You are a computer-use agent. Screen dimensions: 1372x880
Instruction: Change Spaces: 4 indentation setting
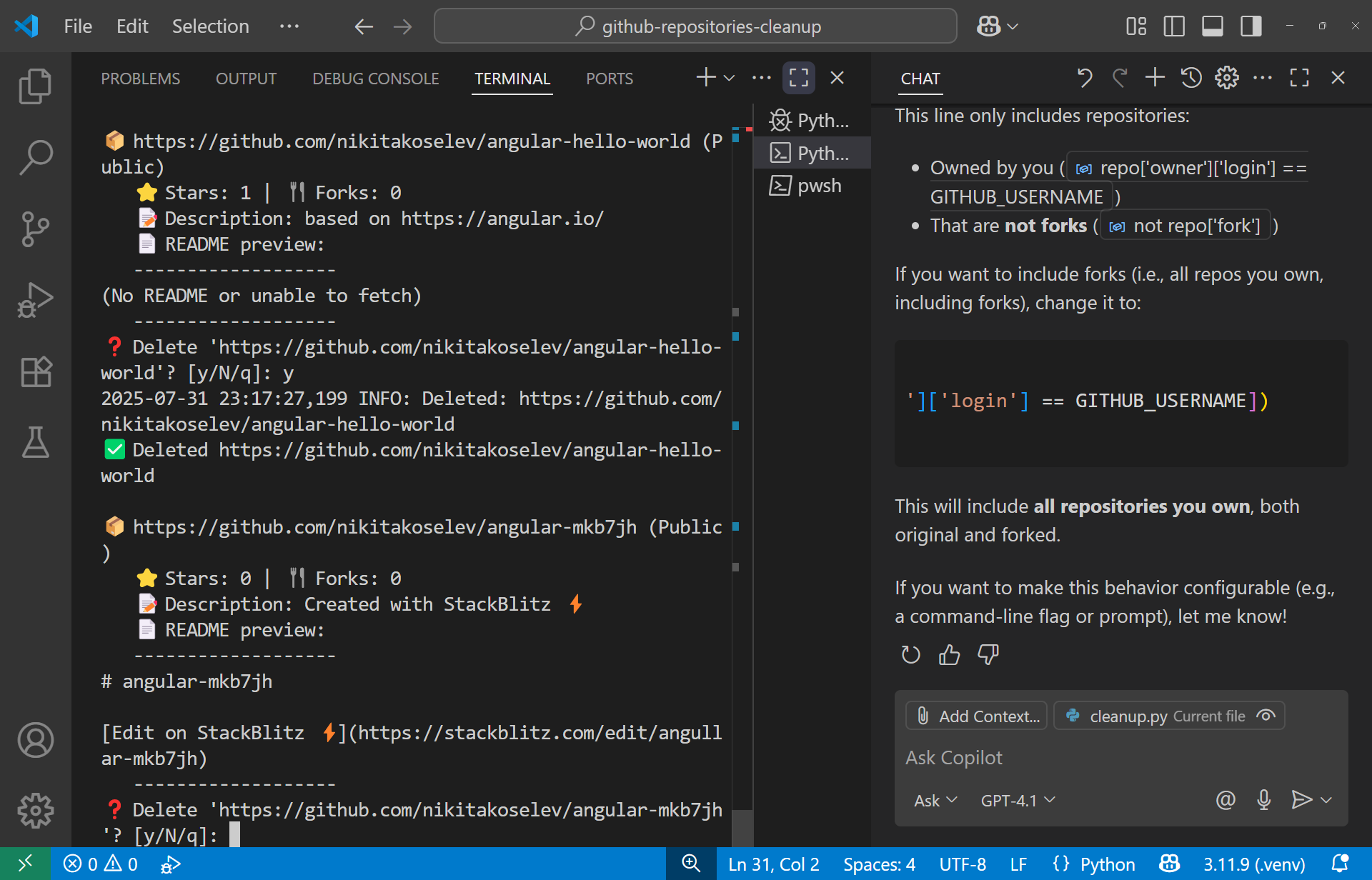(880, 864)
